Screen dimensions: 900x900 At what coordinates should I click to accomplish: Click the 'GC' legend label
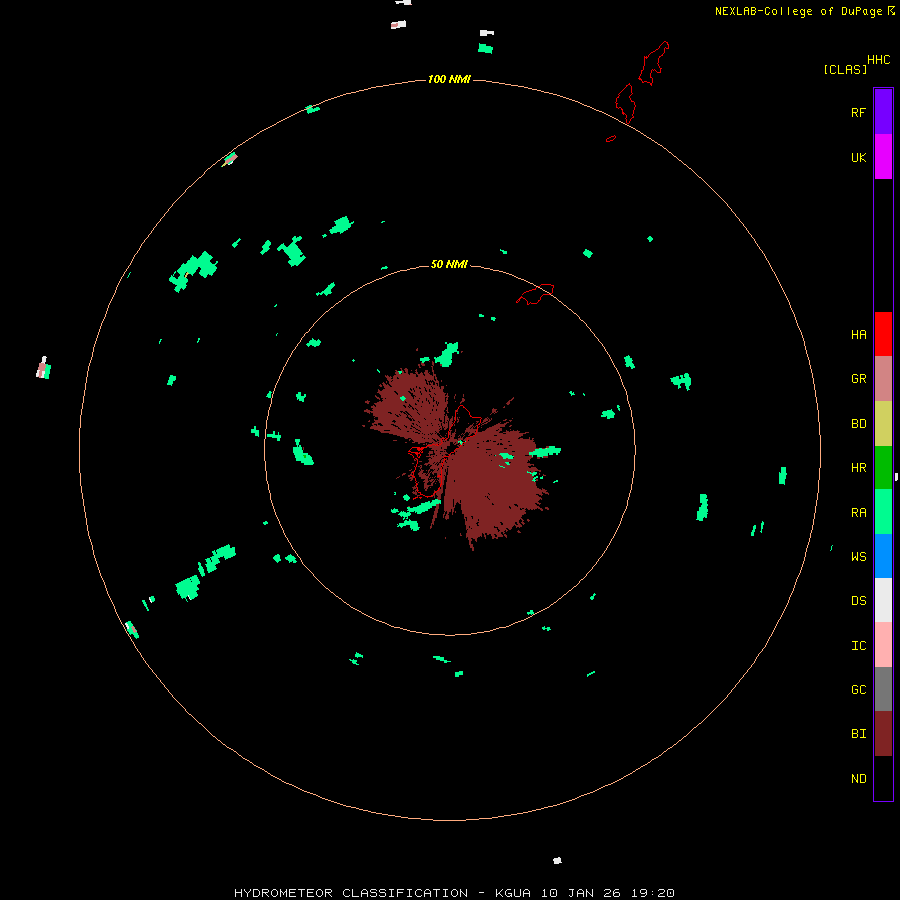858,690
